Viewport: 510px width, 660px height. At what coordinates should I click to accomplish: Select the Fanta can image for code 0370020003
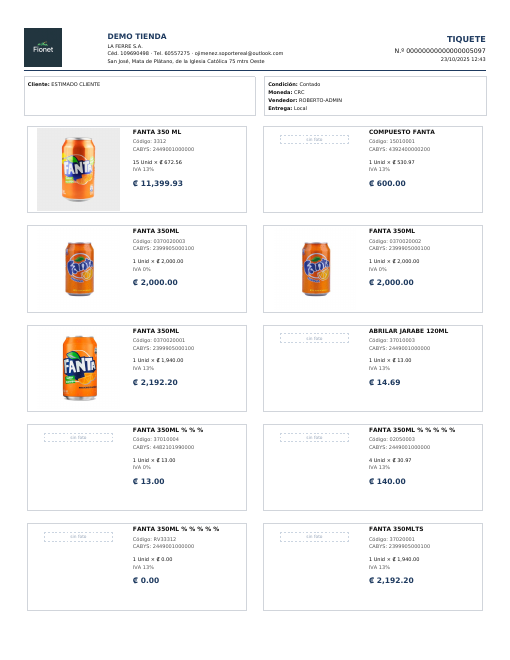tap(79, 269)
